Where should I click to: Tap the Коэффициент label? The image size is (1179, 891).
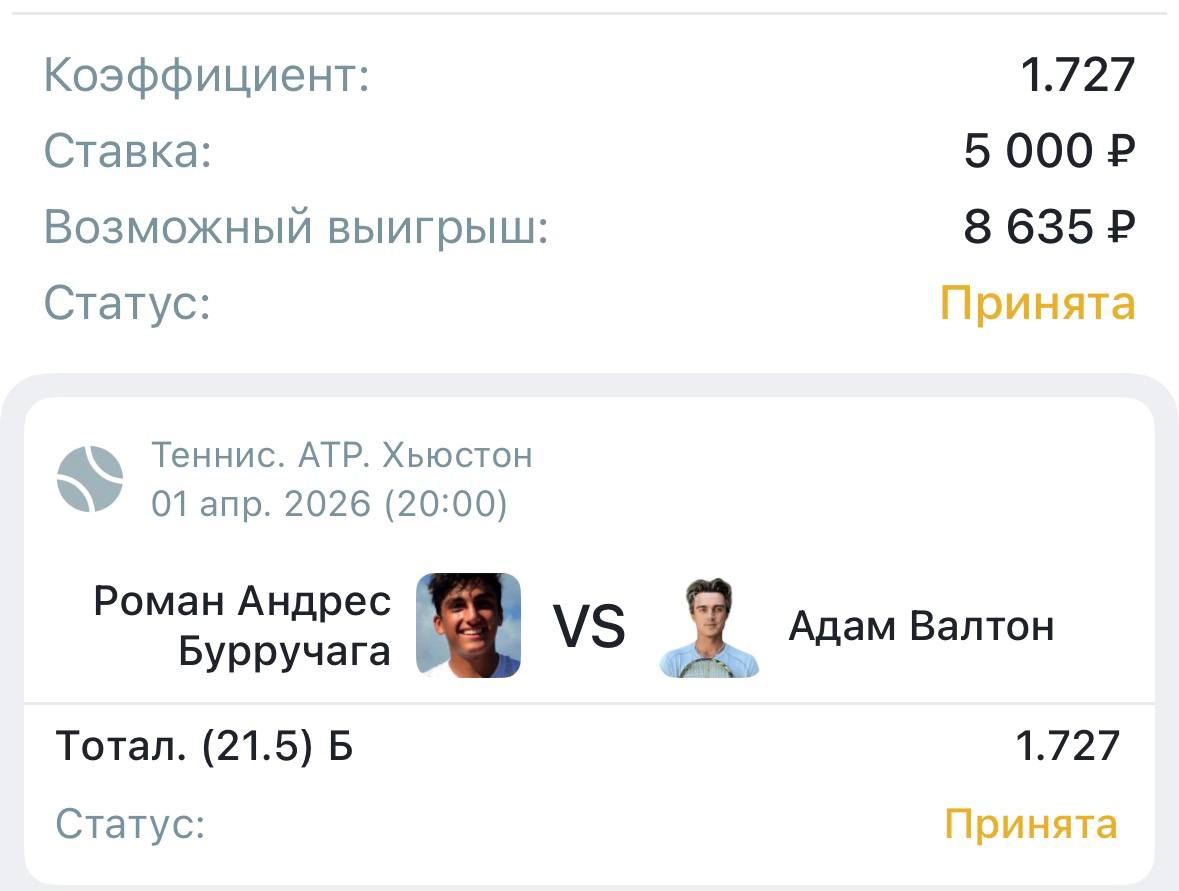[207, 76]
